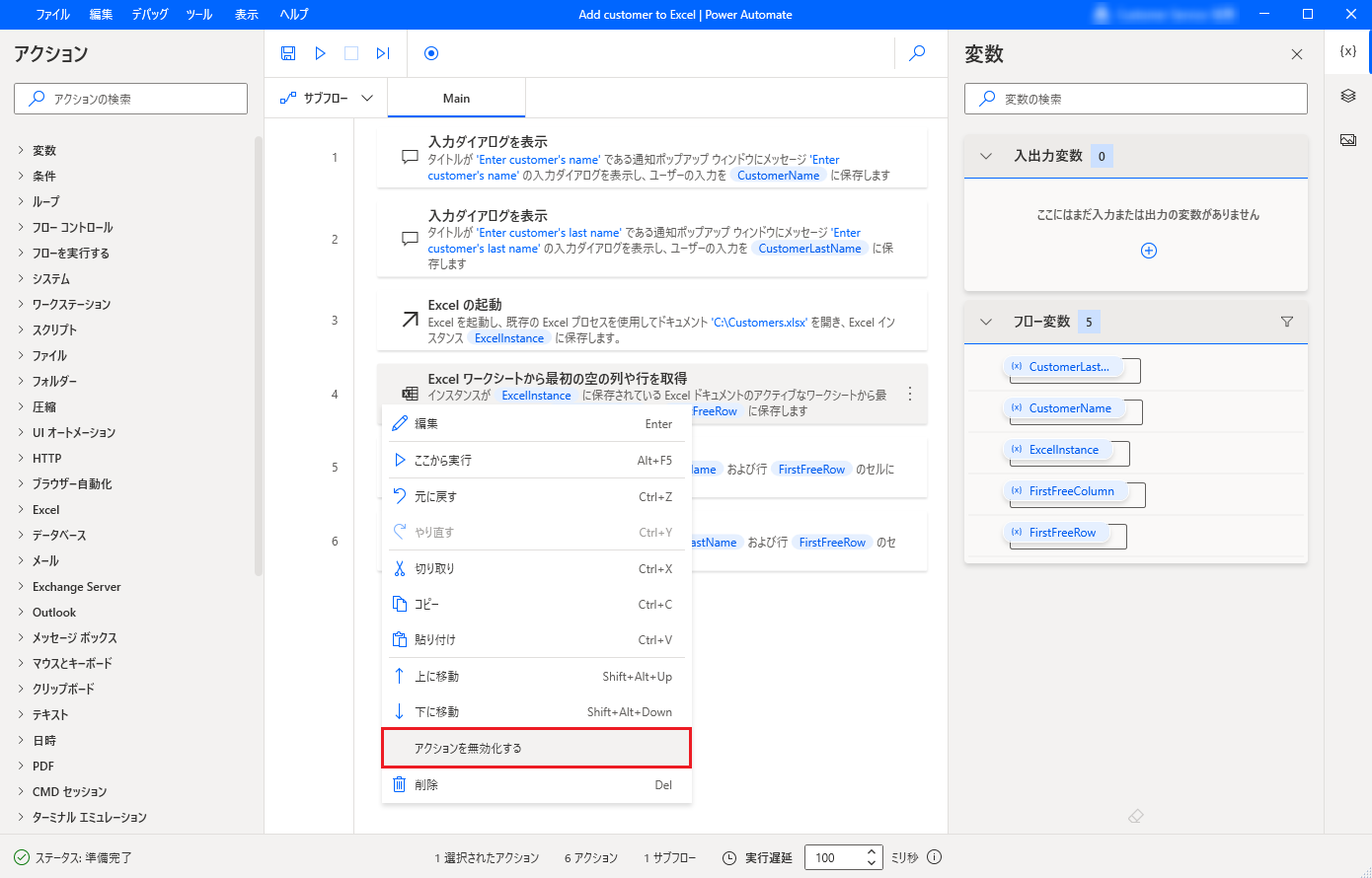The image size is (1372, 878).
Task: Start the recorder icon
Action: pos(431,53)
